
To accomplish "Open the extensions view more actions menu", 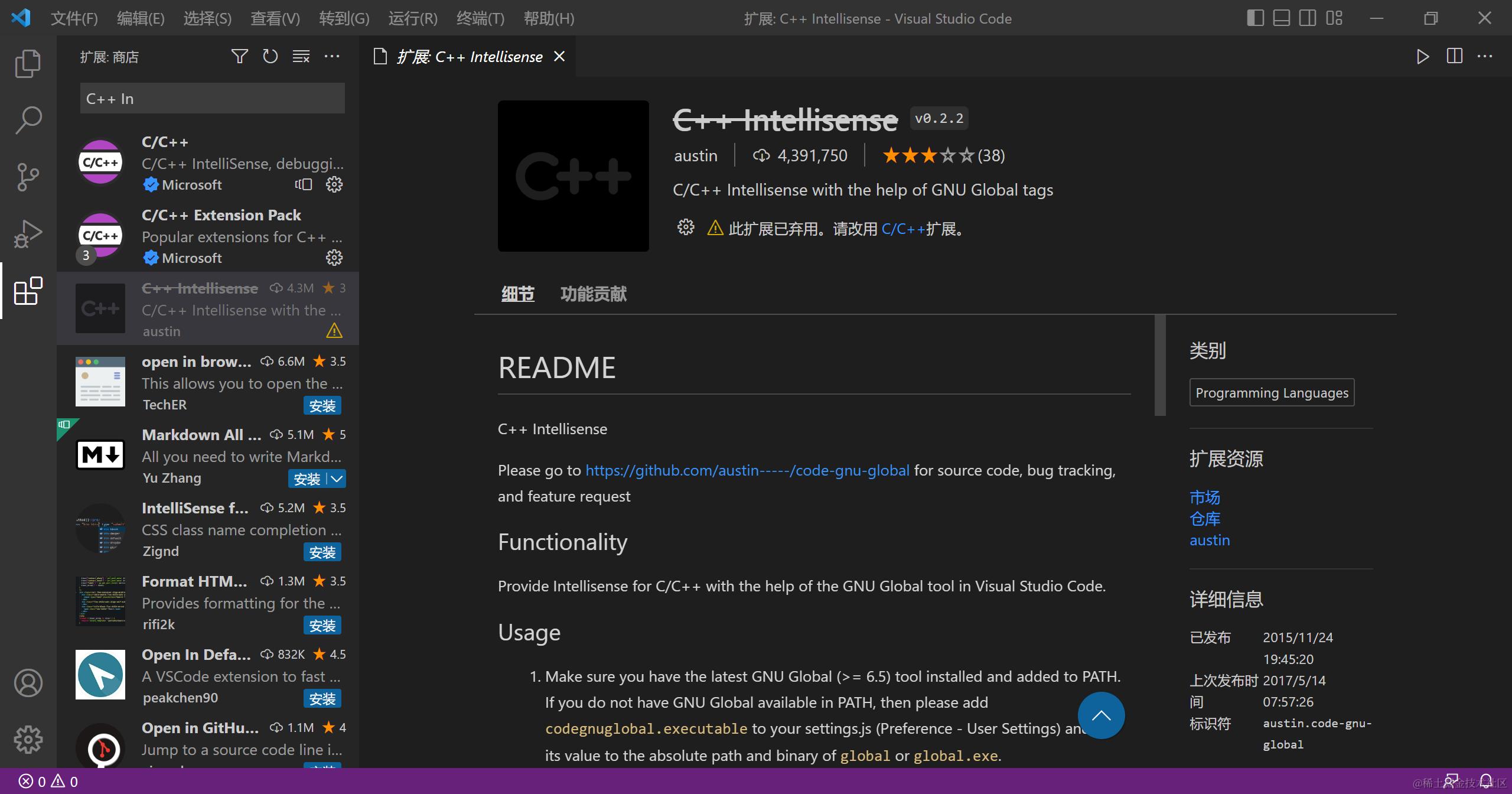I will point(331,56).
